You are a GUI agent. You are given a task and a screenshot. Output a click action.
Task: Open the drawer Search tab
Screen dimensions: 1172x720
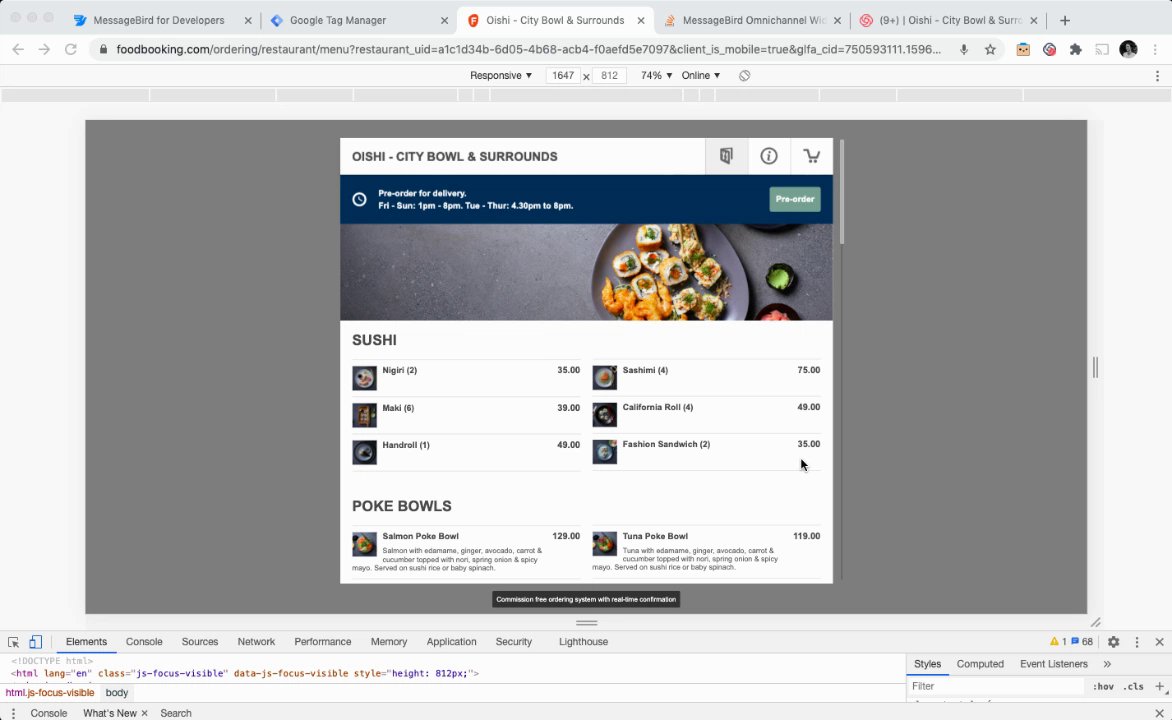point(176,713)
